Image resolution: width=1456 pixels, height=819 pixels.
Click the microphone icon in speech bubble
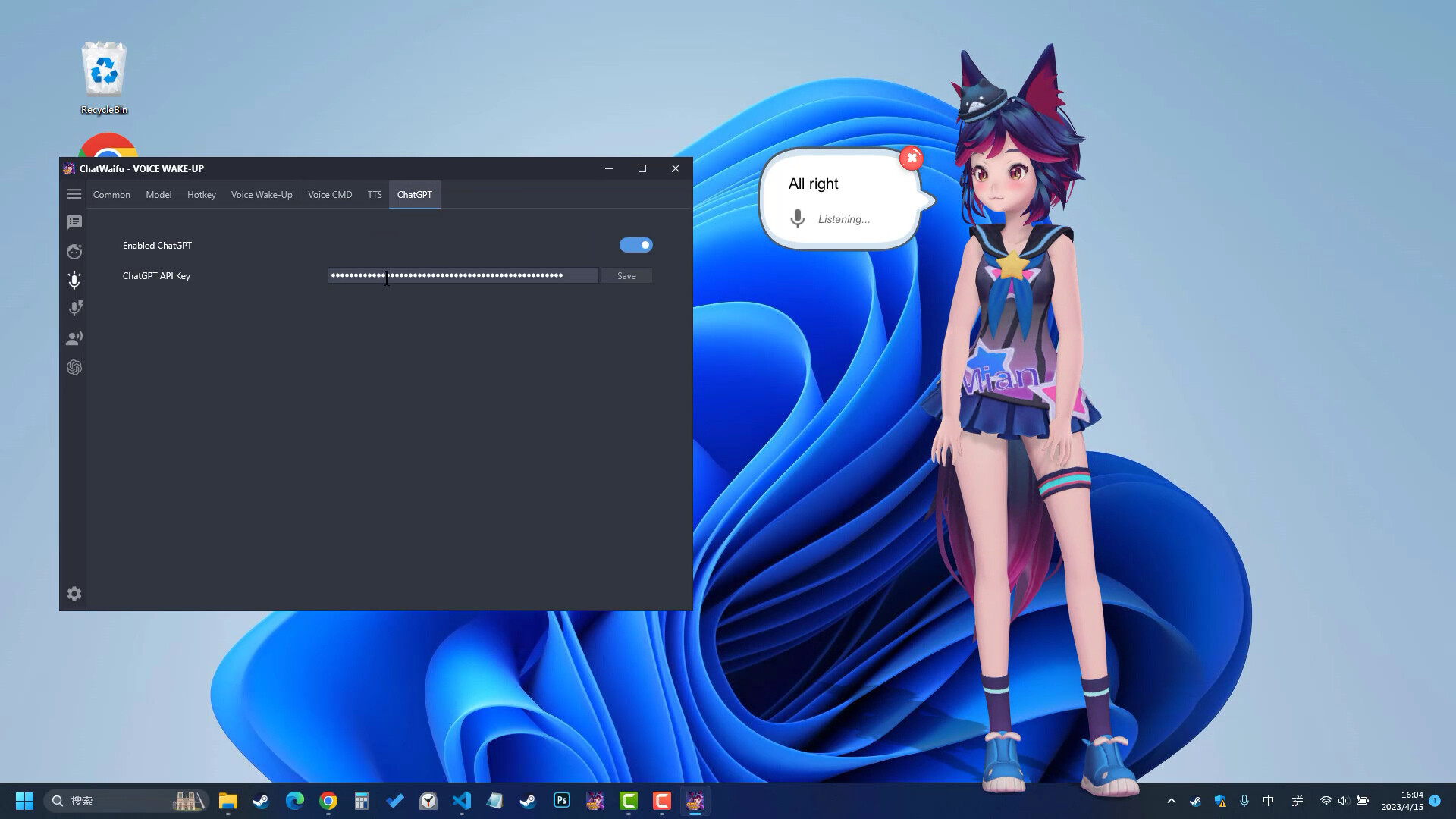pyautogui.click(x=797, y=219)
